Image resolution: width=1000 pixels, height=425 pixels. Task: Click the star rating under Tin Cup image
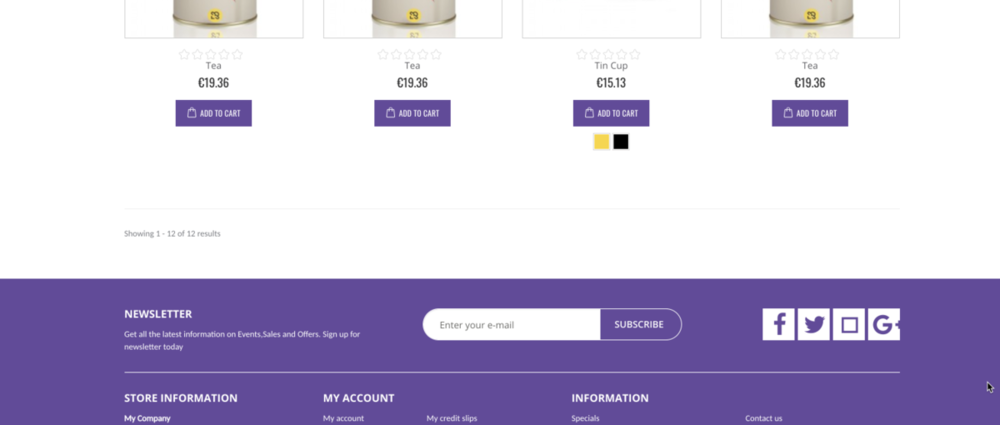[x=608, y=54]
